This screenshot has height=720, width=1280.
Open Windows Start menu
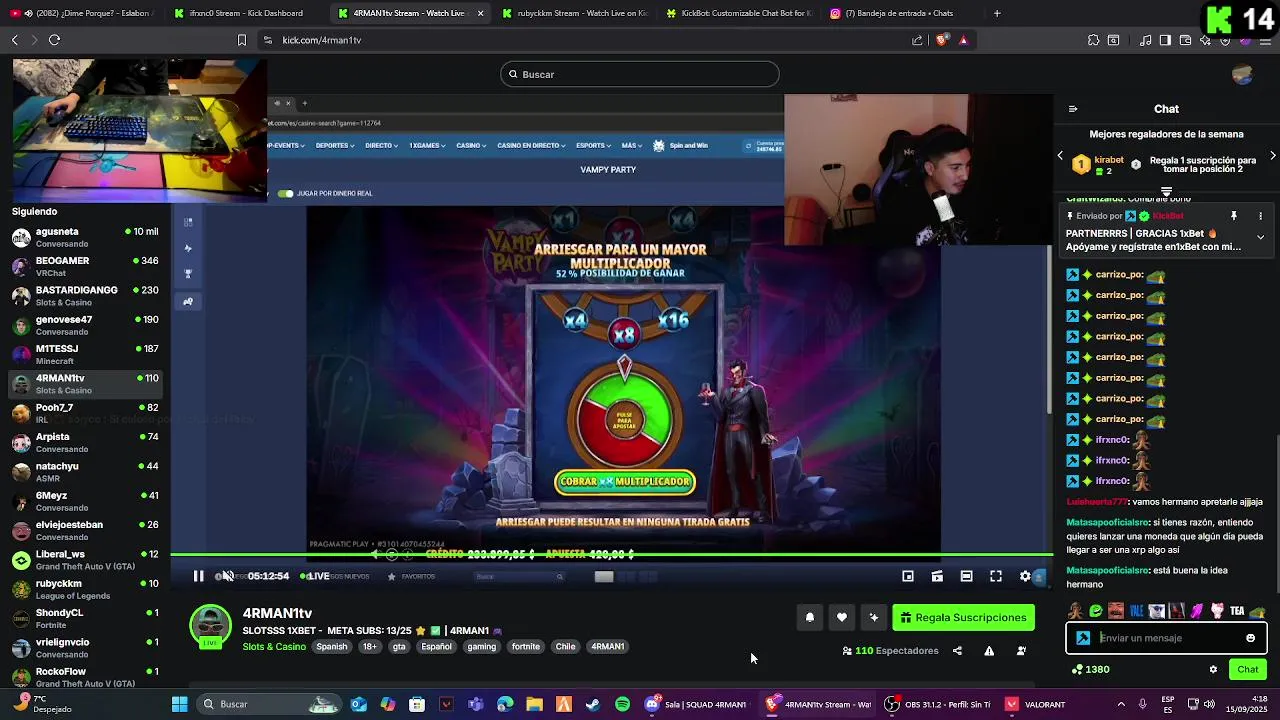pyautogui.click(x=180, y=704)
